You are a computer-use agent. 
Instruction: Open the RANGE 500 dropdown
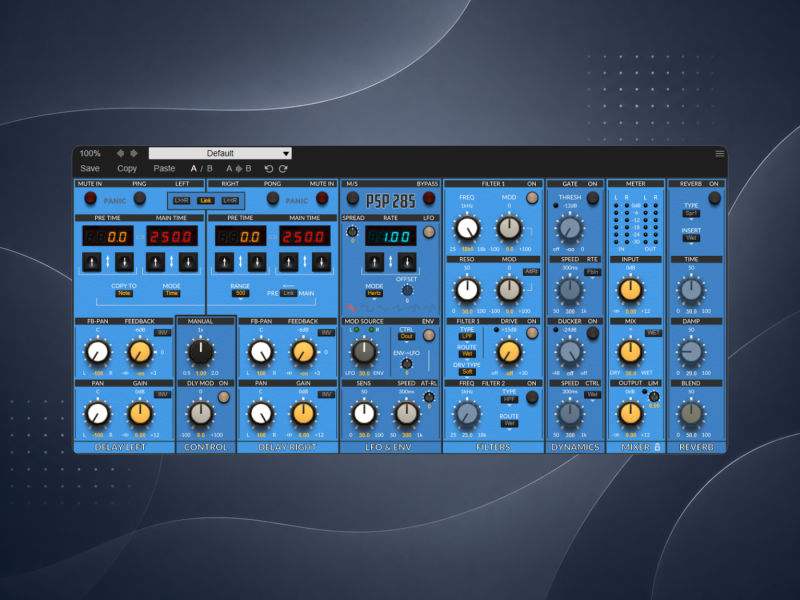[240, 293]
